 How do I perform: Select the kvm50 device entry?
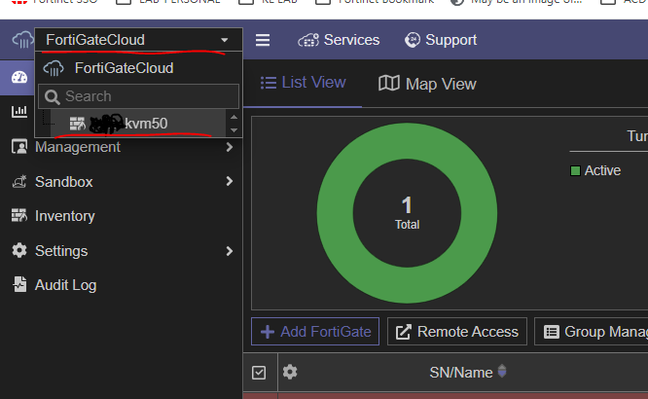pos(138,123)
